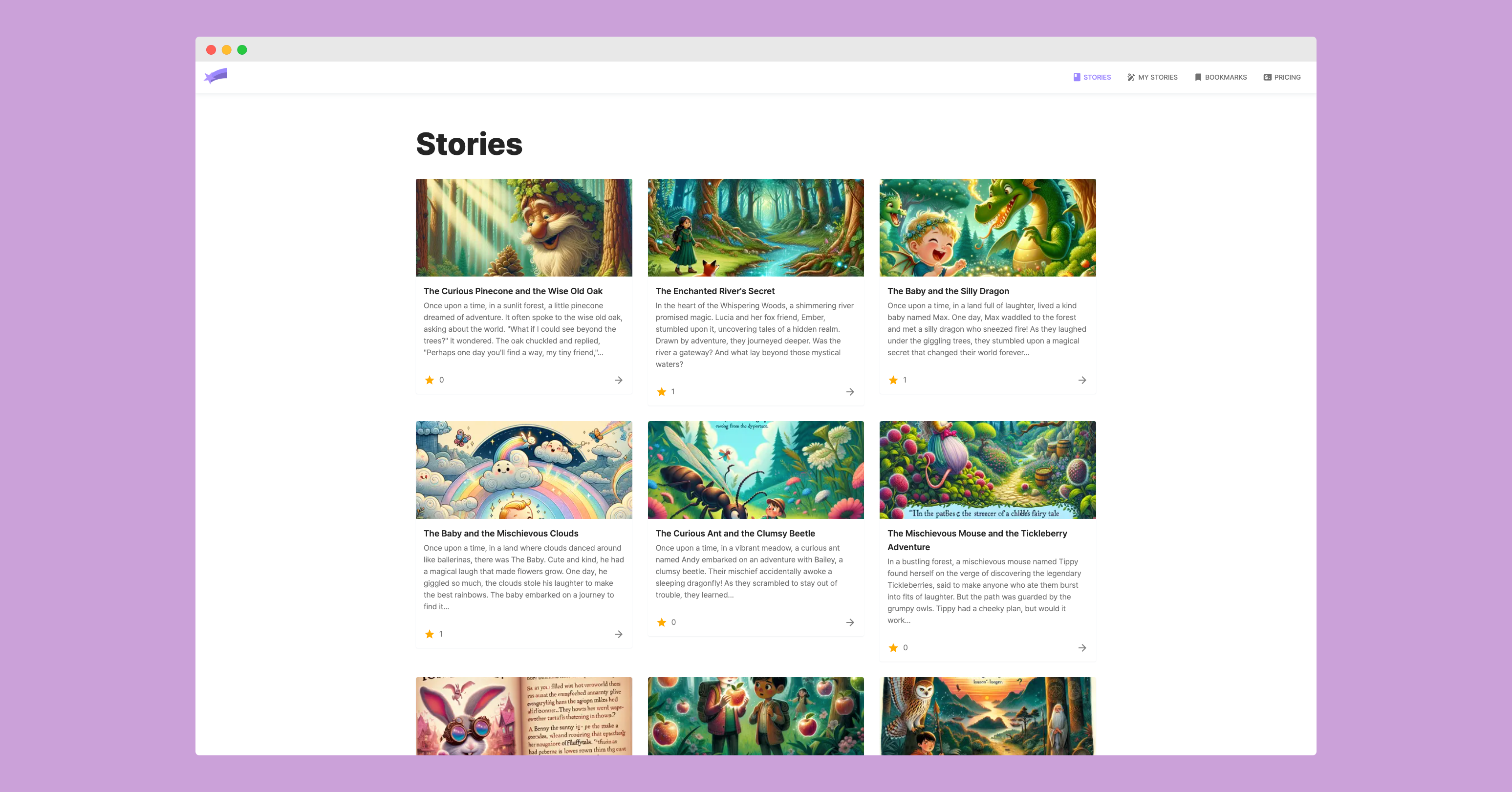Click the arrow on The Baby and the Silly Dragon
Screen dimensions: 1512x792
[1082, 380]
